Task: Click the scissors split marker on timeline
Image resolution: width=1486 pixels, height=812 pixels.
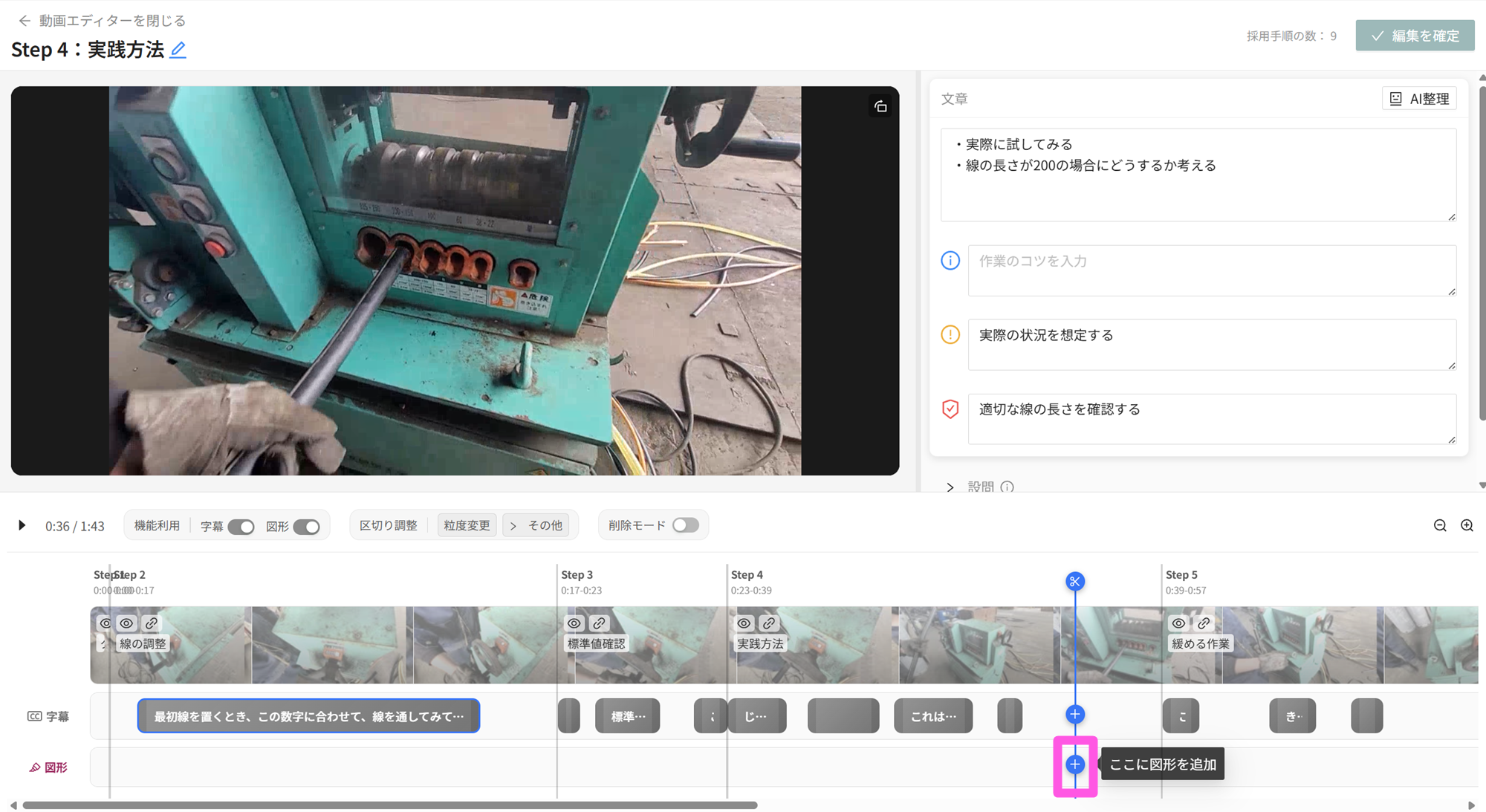Action: [x=1074, y=582]
